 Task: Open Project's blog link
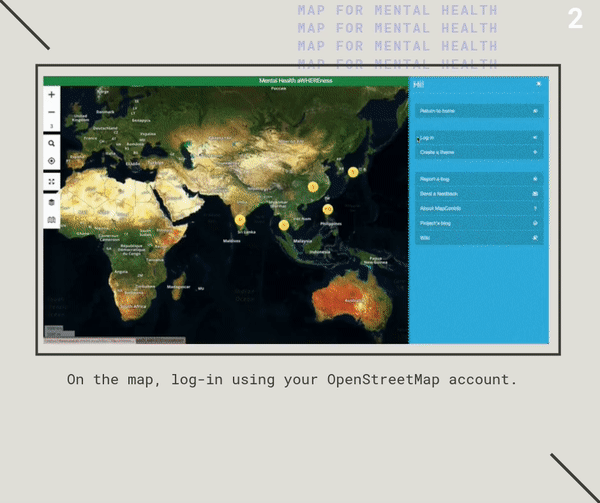tap(479, 223)
